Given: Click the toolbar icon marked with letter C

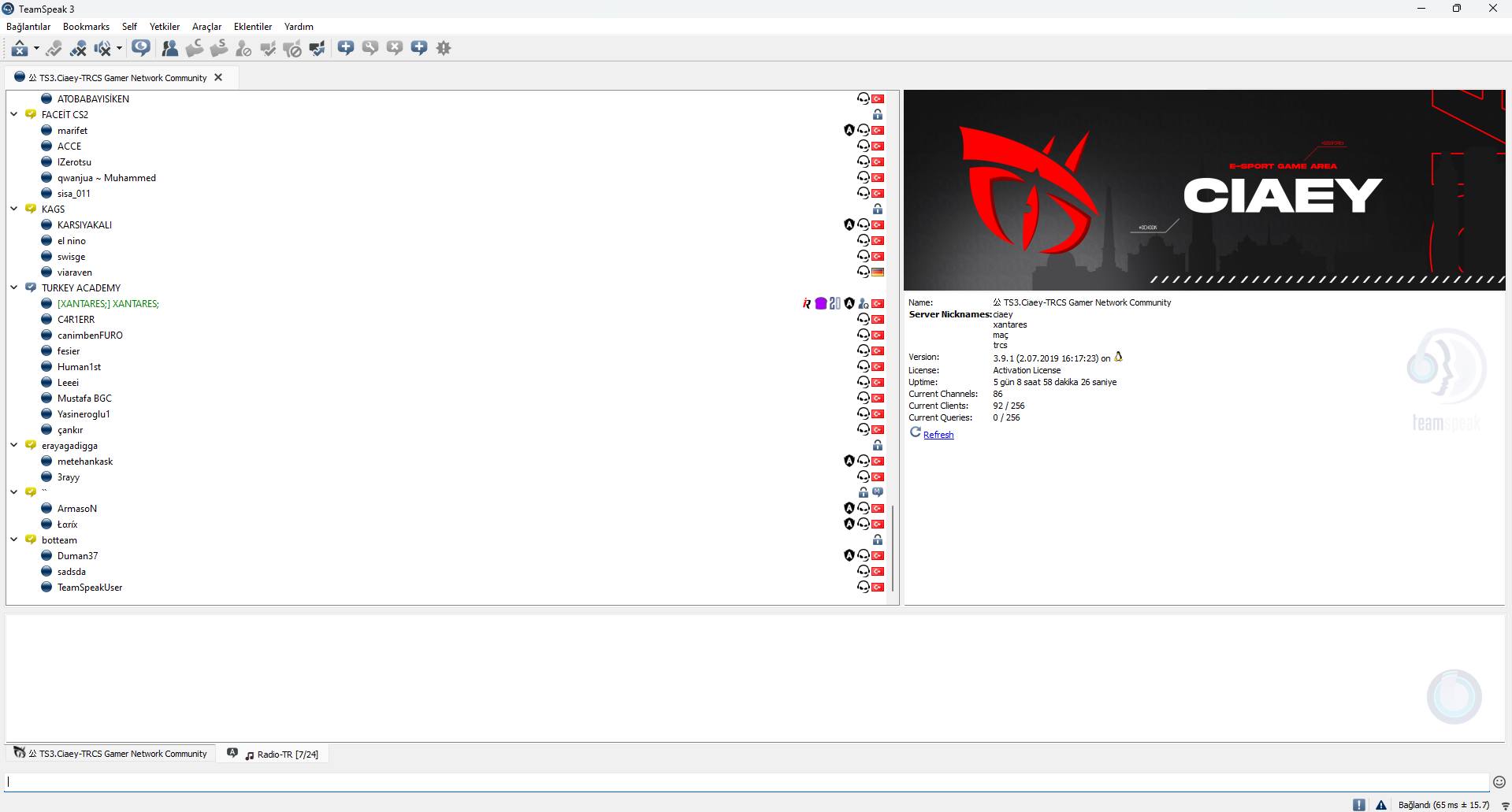Looking at the screenshot, I should click(x=194, y=48).
